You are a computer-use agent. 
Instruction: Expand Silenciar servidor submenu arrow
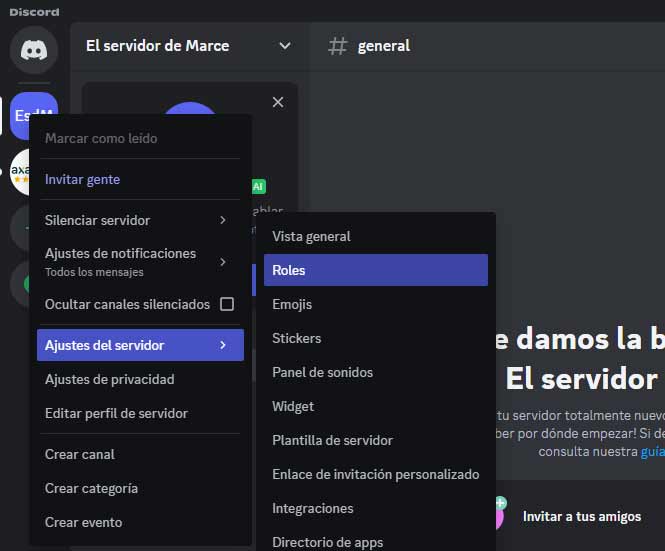point(223,220)
